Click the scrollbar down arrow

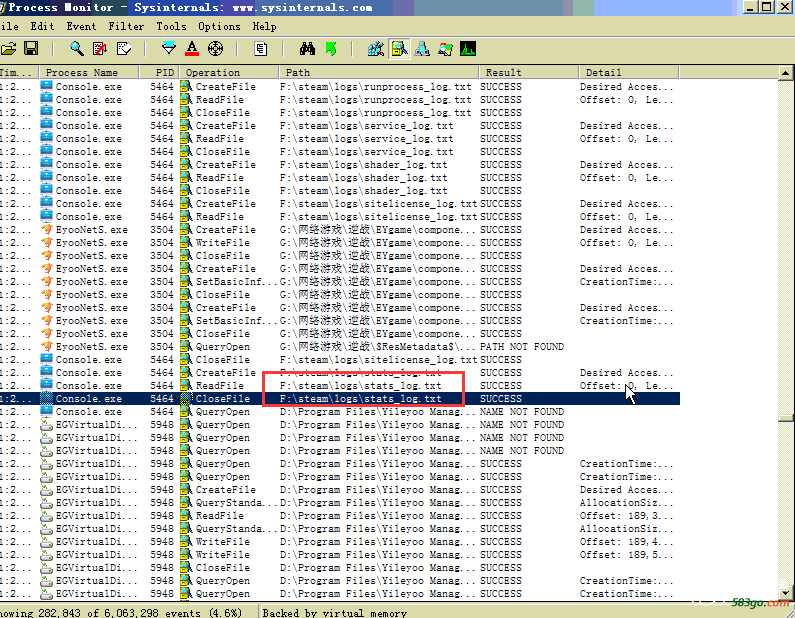pyautogui.click(x=785, y=592)
